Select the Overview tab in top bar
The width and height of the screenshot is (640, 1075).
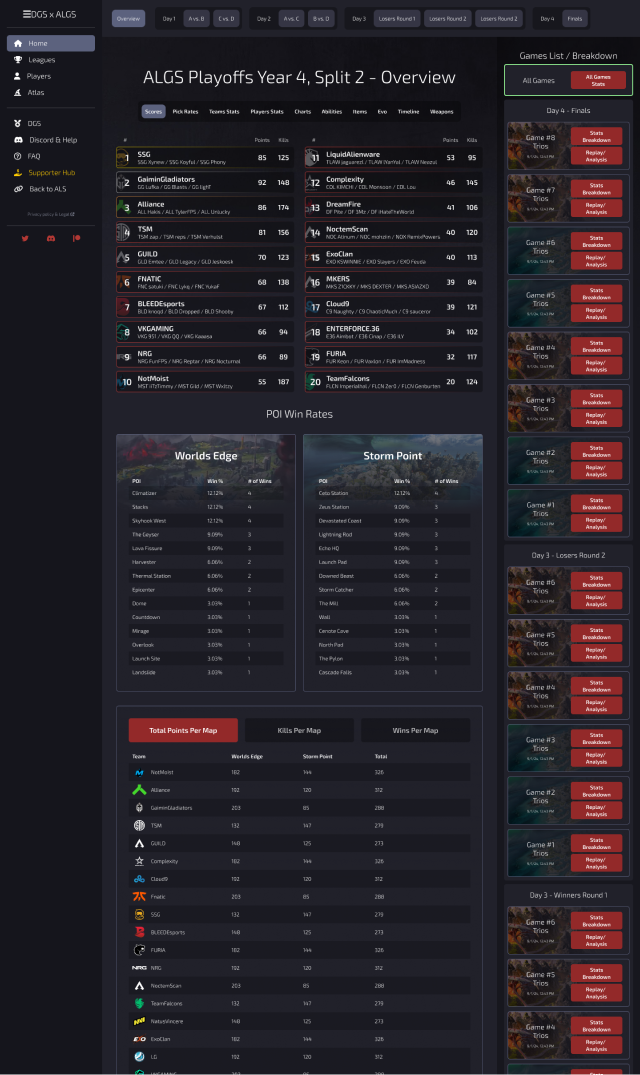point(128,19)
